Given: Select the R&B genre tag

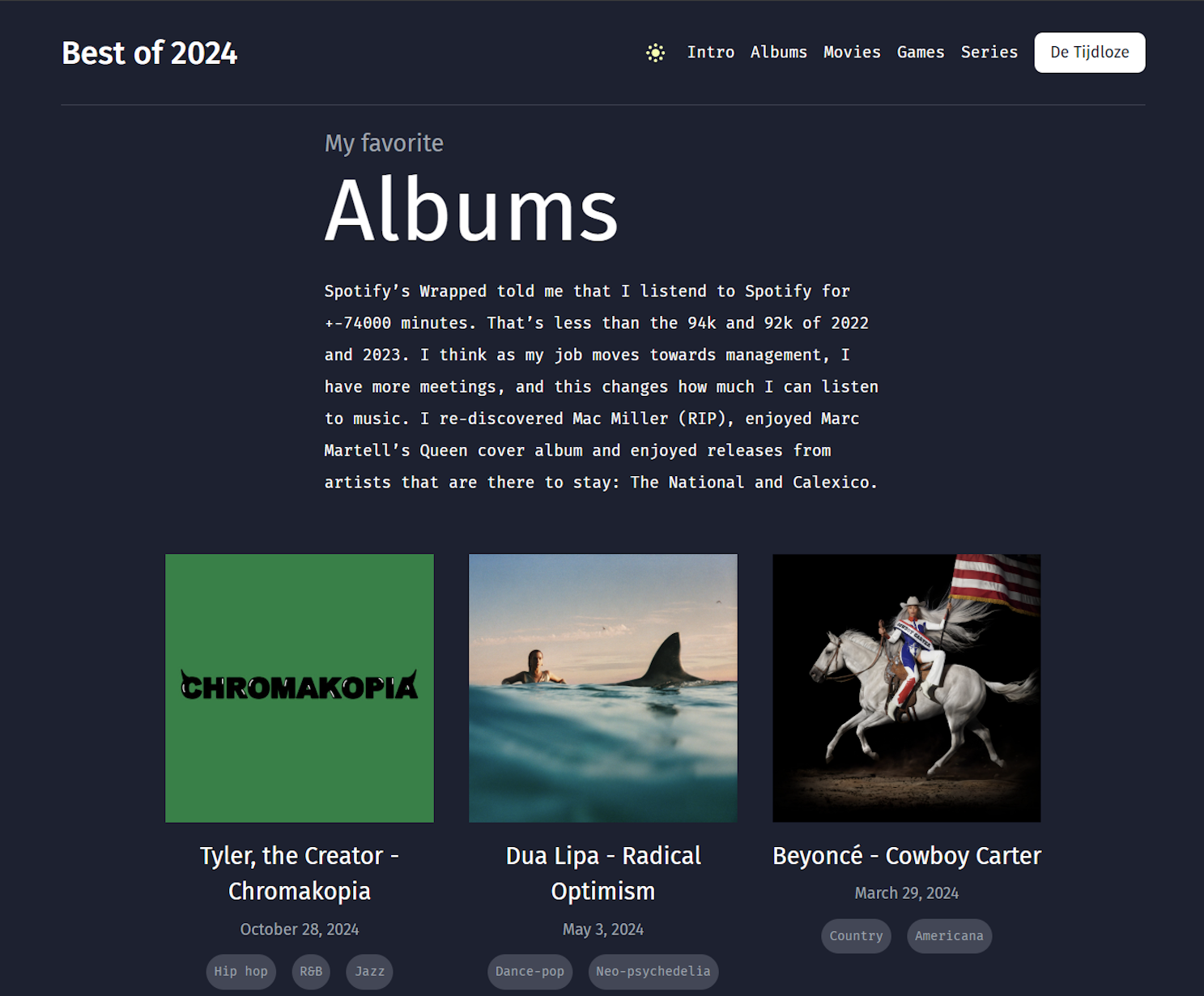Looking at the screenshot, I should (311, 971).
